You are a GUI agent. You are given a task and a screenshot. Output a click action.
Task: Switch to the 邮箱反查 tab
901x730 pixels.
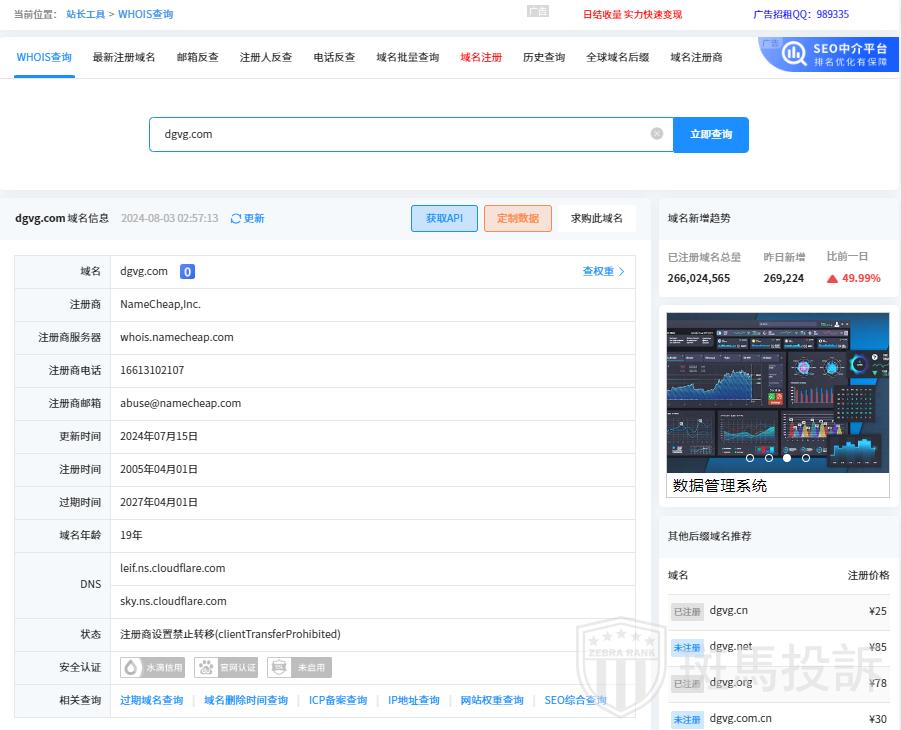tap(197, 58)
